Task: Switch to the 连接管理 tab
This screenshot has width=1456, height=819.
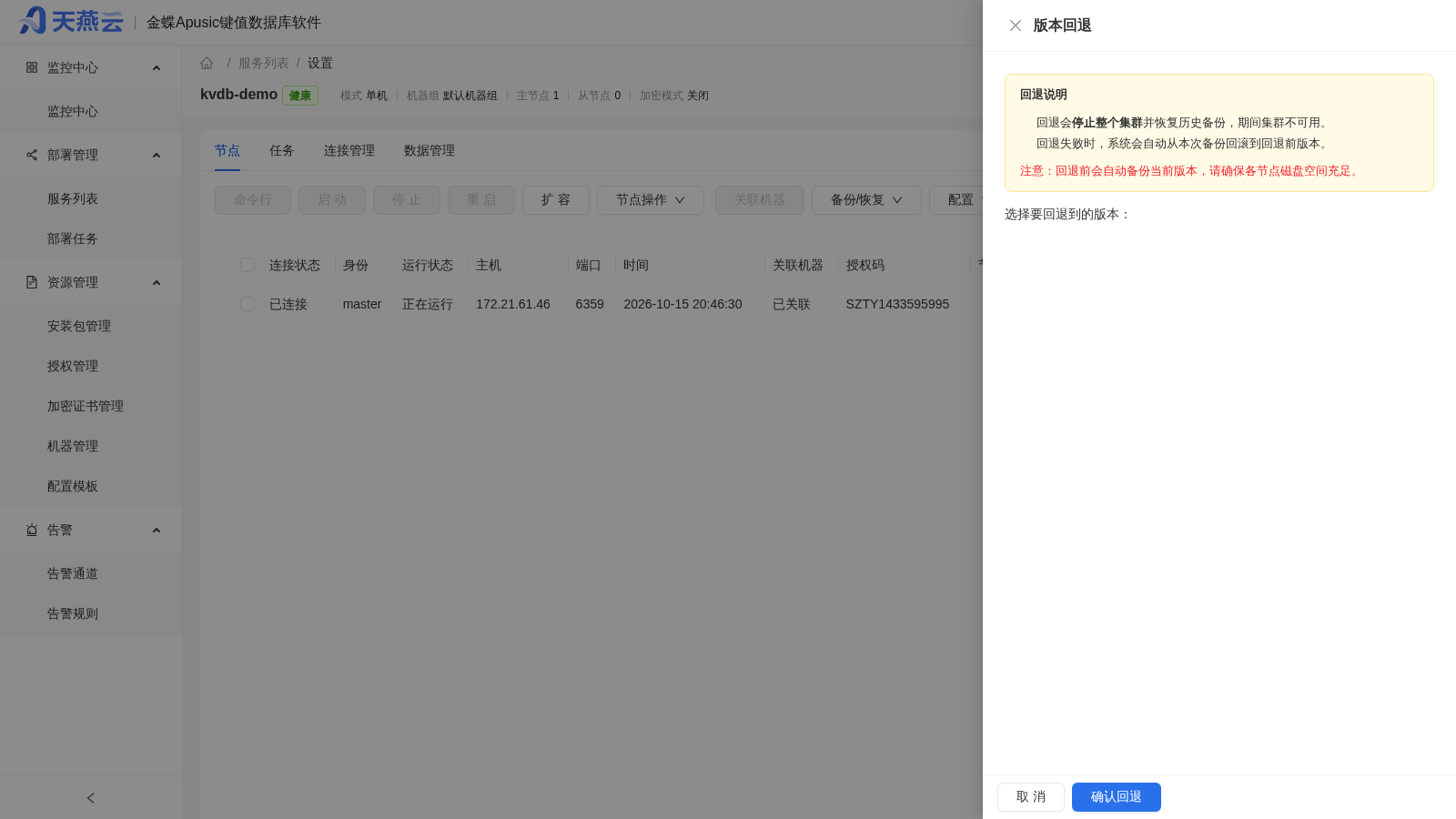Action: coord(349,150)
